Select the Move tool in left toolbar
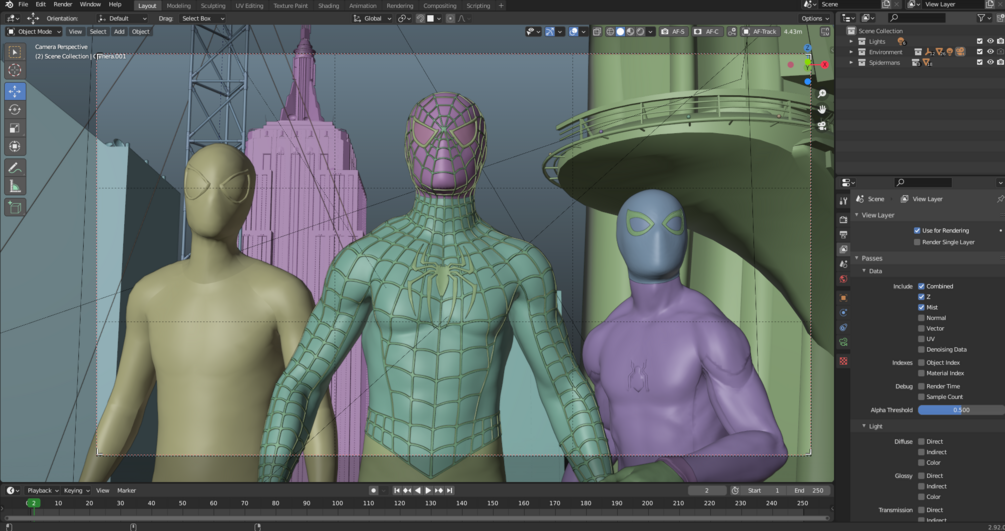Image resolution: width=1005 pixels, height=531 pixels. (x=15, y=91)
